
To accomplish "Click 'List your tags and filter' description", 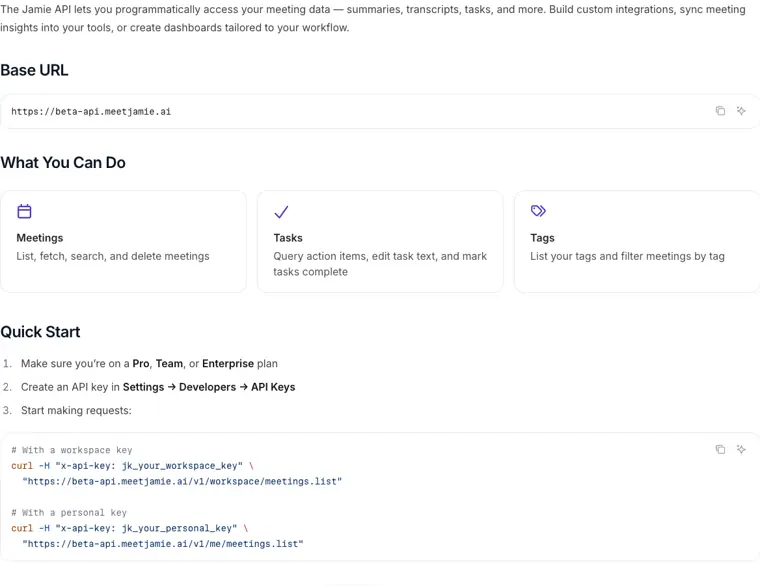I will tap(627, 256).
